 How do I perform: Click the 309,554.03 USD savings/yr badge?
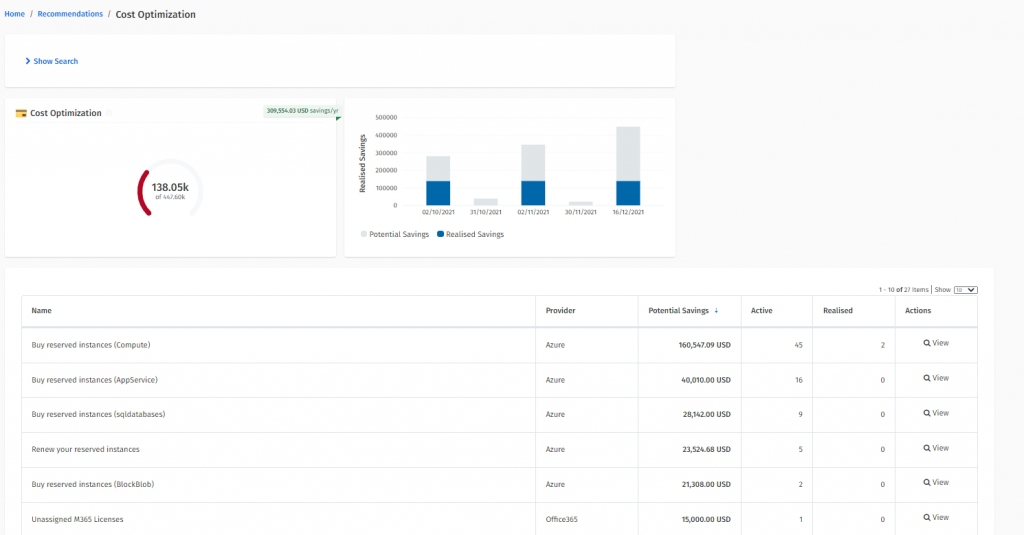point(302,111)
